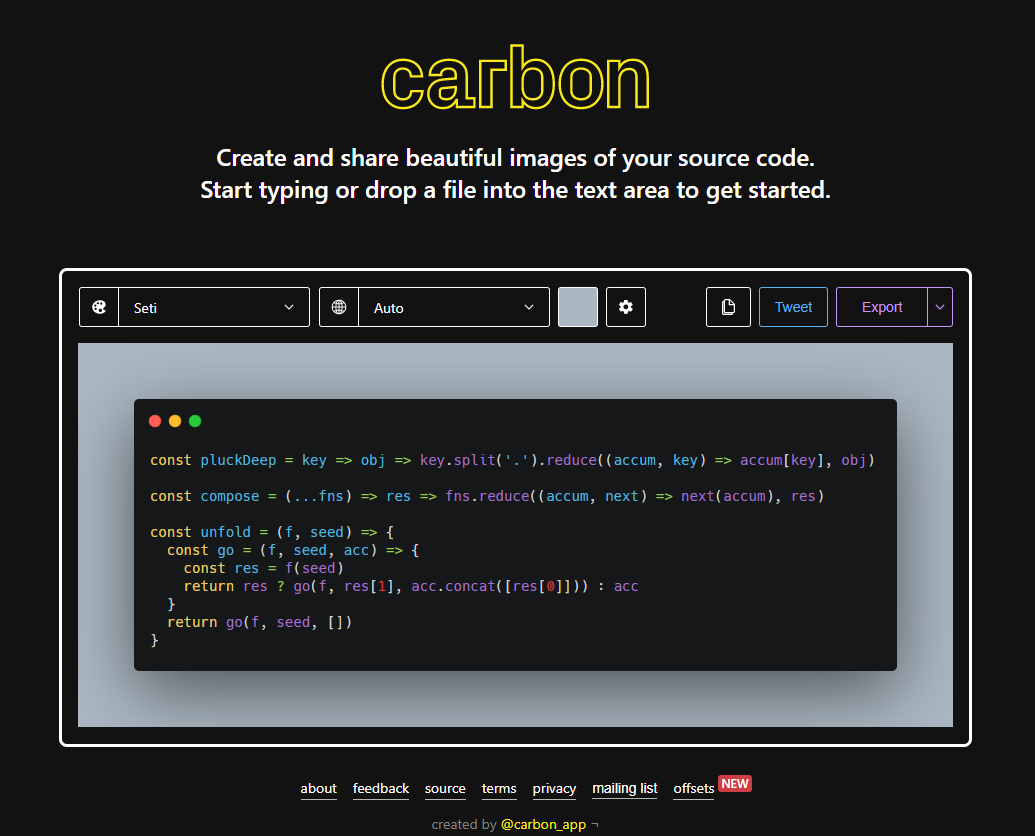This screenshot has width=1035, height=836.
Task: Click the red window control dot
Action: [155, 421]
